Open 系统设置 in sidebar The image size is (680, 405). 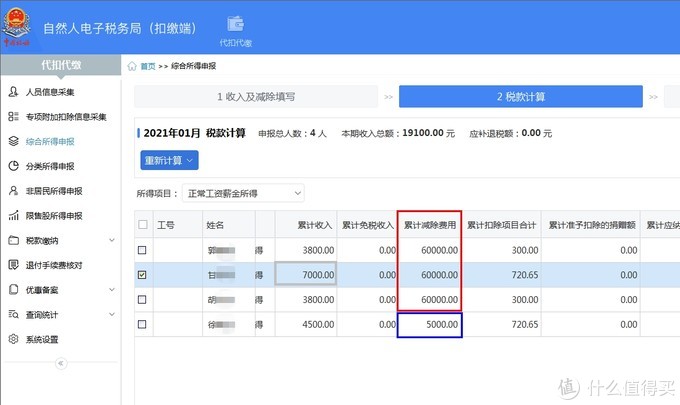click(42, 339)
